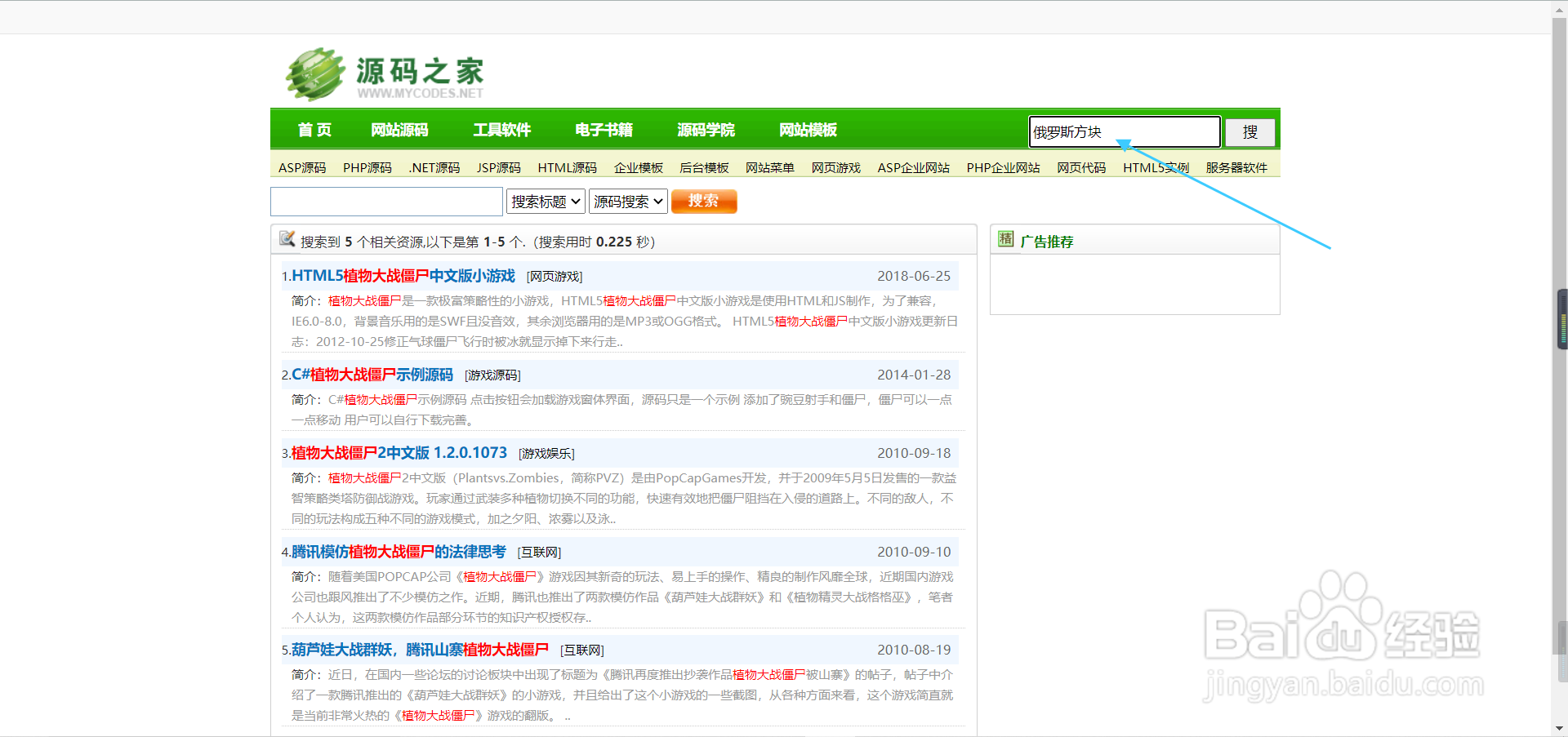Open the PHP企业网站 category link
The width and height of the screenshot is (1568, 737).
tap(1004, 167)
